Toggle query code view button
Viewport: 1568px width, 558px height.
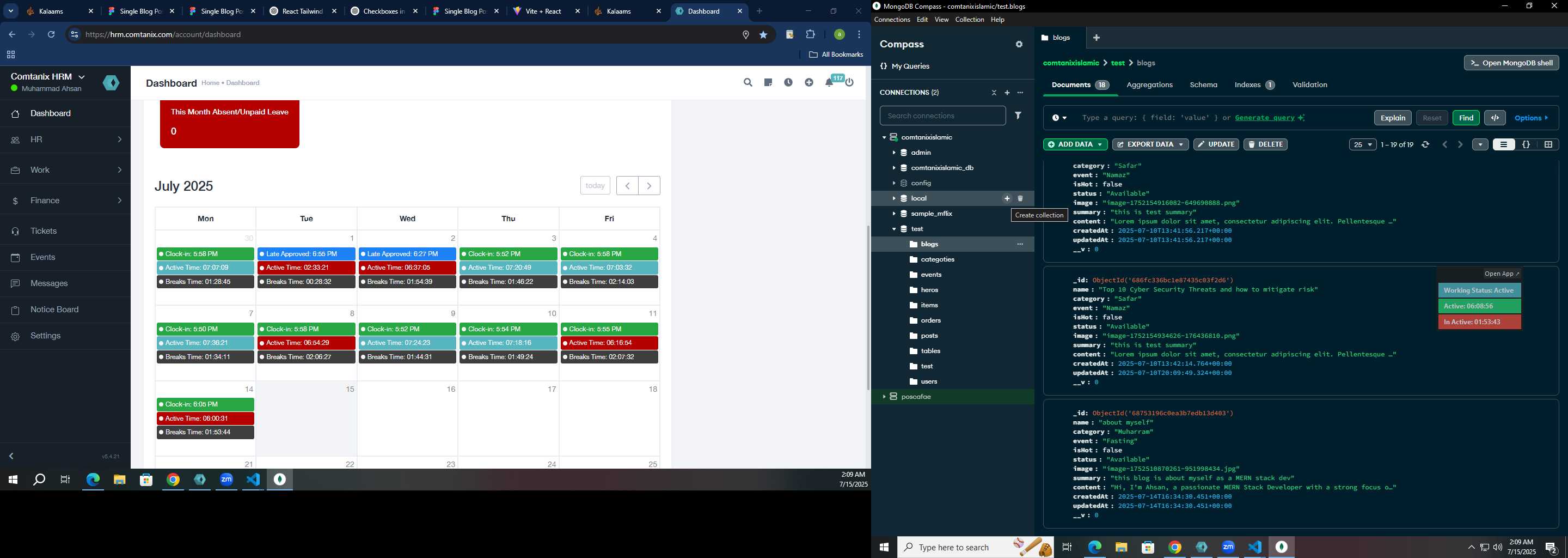pyautogui.click(x=1495, y=118)
